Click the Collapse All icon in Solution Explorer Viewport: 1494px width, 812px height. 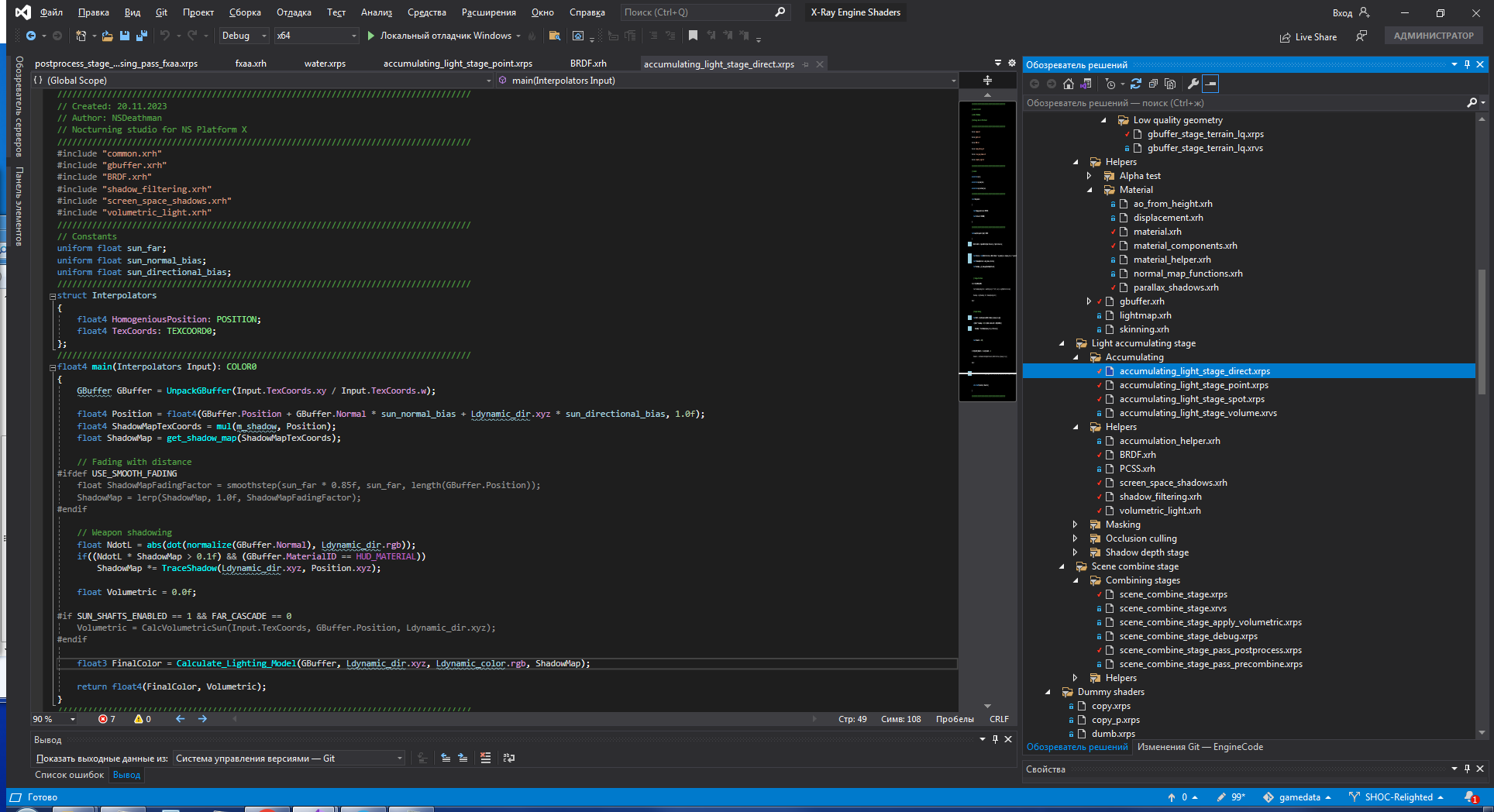tap(1153, 84)
